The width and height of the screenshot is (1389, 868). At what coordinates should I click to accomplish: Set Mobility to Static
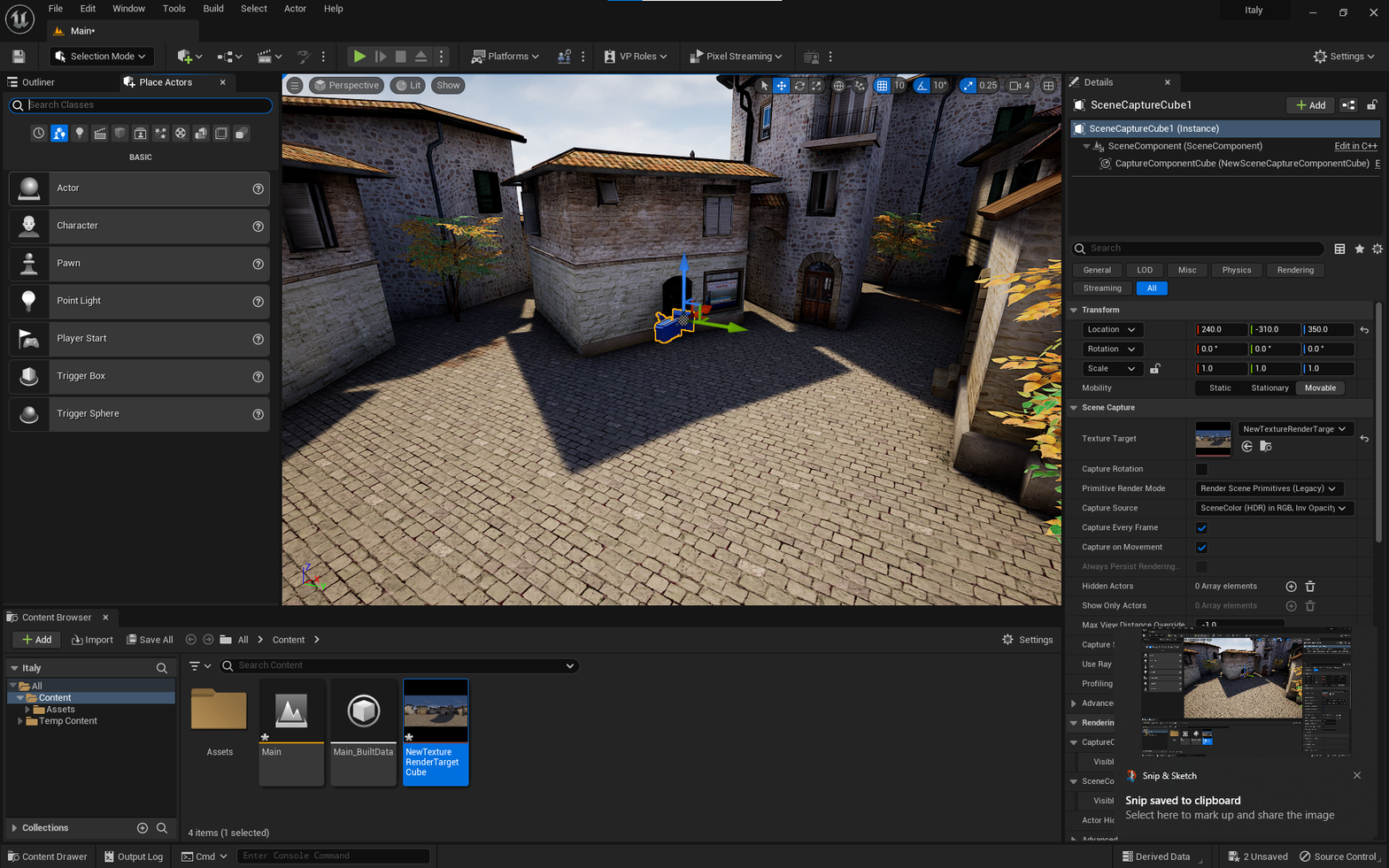(1220, 388)
